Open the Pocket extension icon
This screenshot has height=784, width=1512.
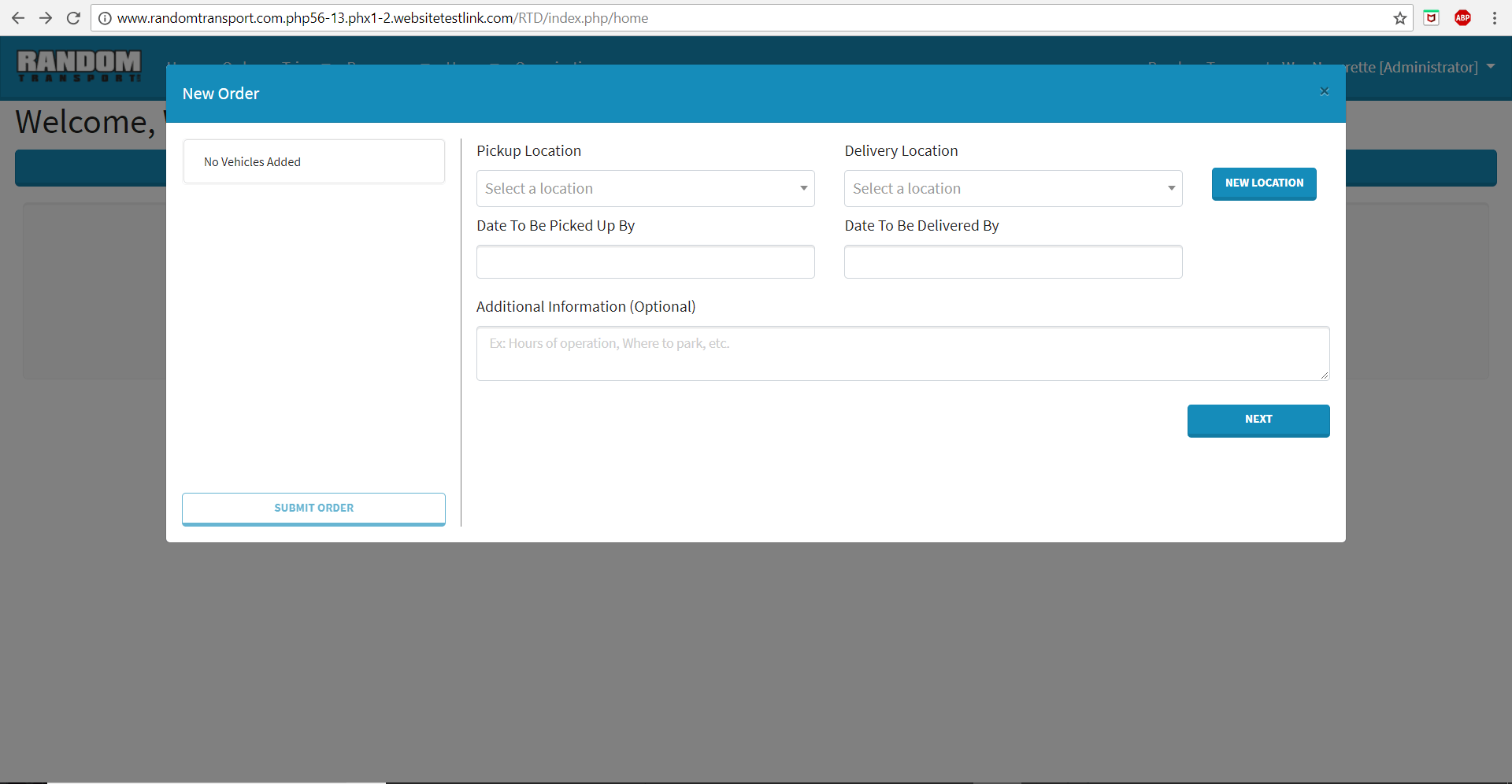1432,18
